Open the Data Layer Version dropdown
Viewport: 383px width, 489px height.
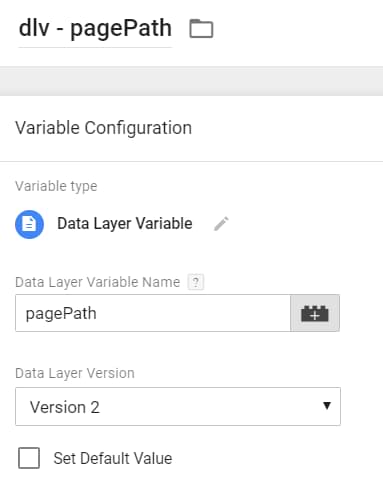pos(178,406)
